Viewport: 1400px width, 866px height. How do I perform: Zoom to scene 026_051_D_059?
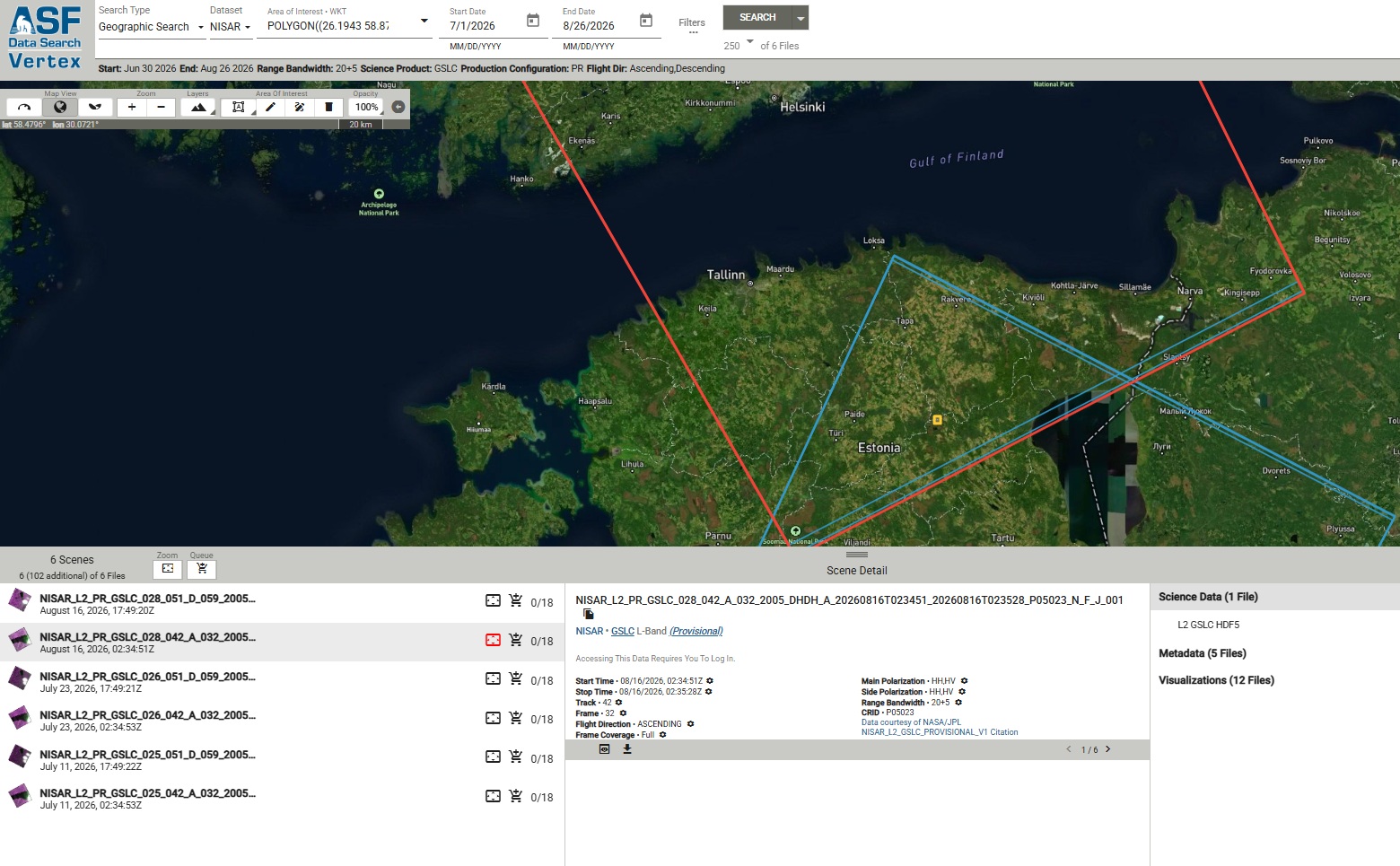[x=493, y=679]
